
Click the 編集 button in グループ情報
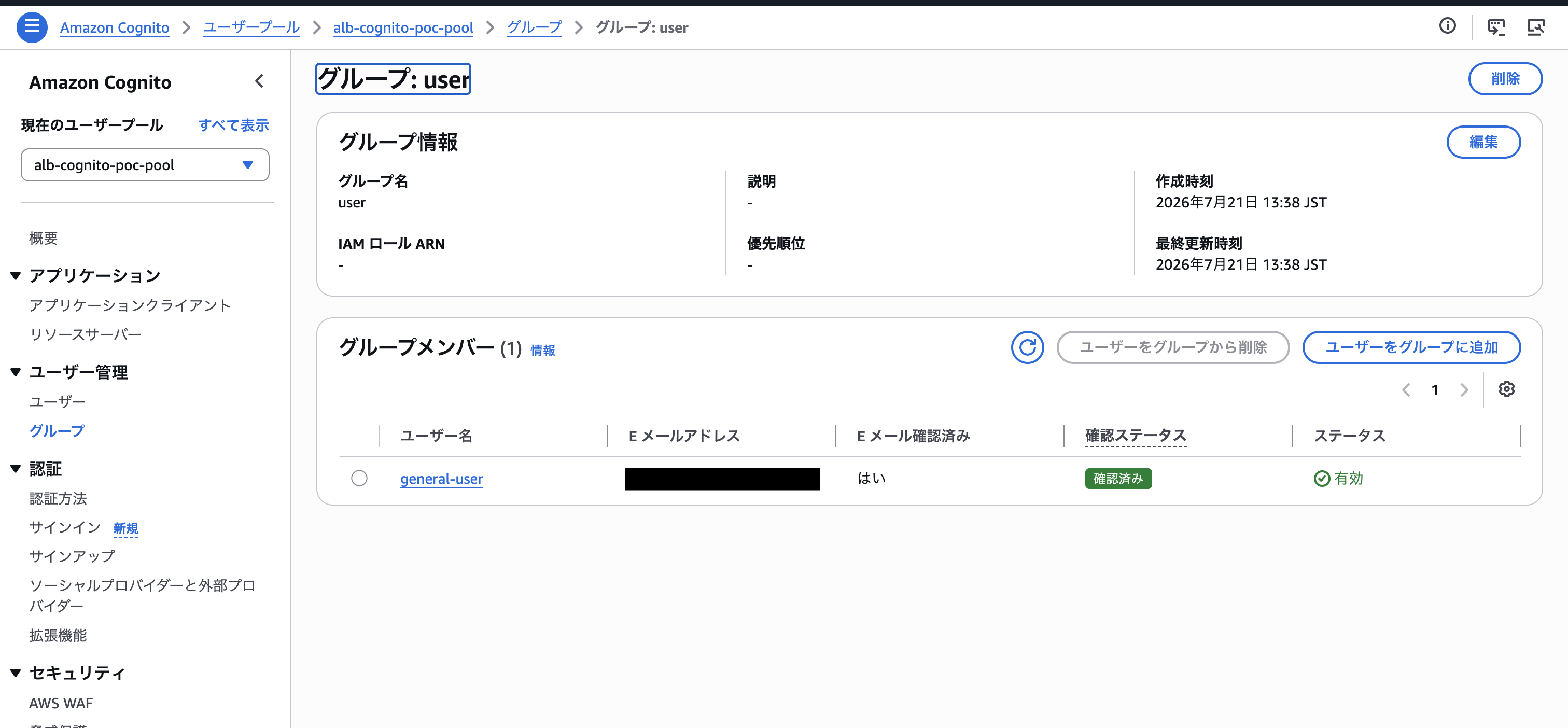coord(1483,142)
